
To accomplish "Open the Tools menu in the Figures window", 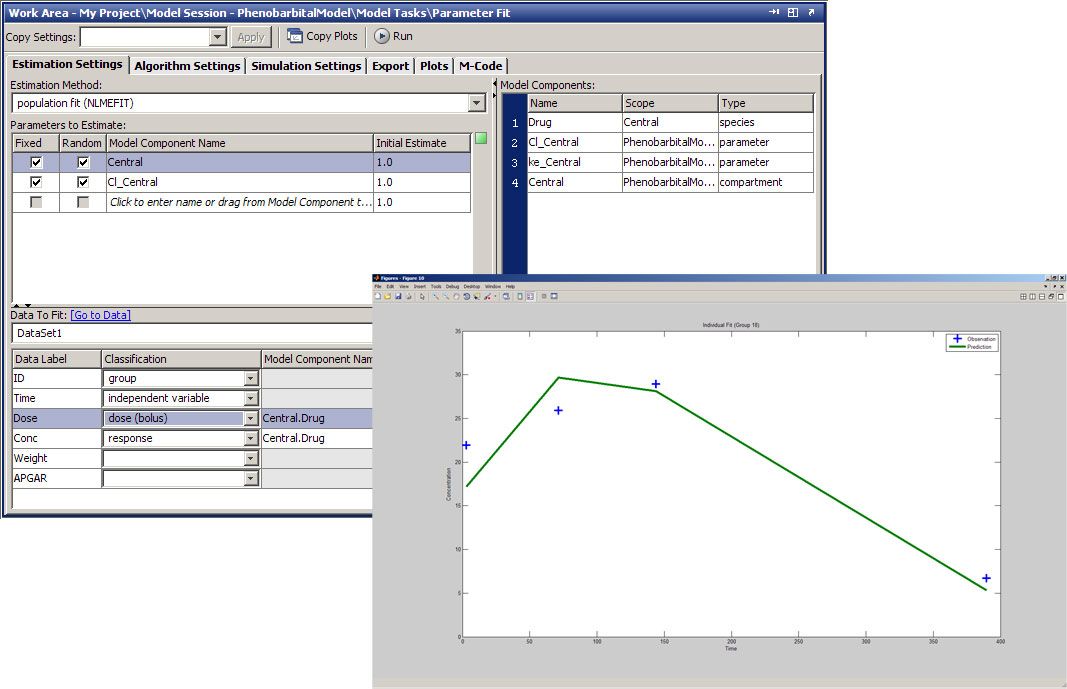I will click(436, 286).
